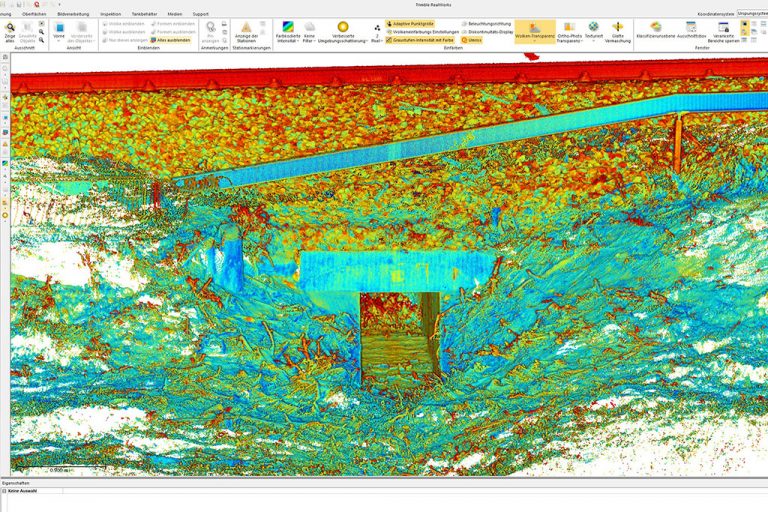This screenshot has height=512, width=768.
Task: Open the Koordinatensystem combo box
Action: coord(749,14)
